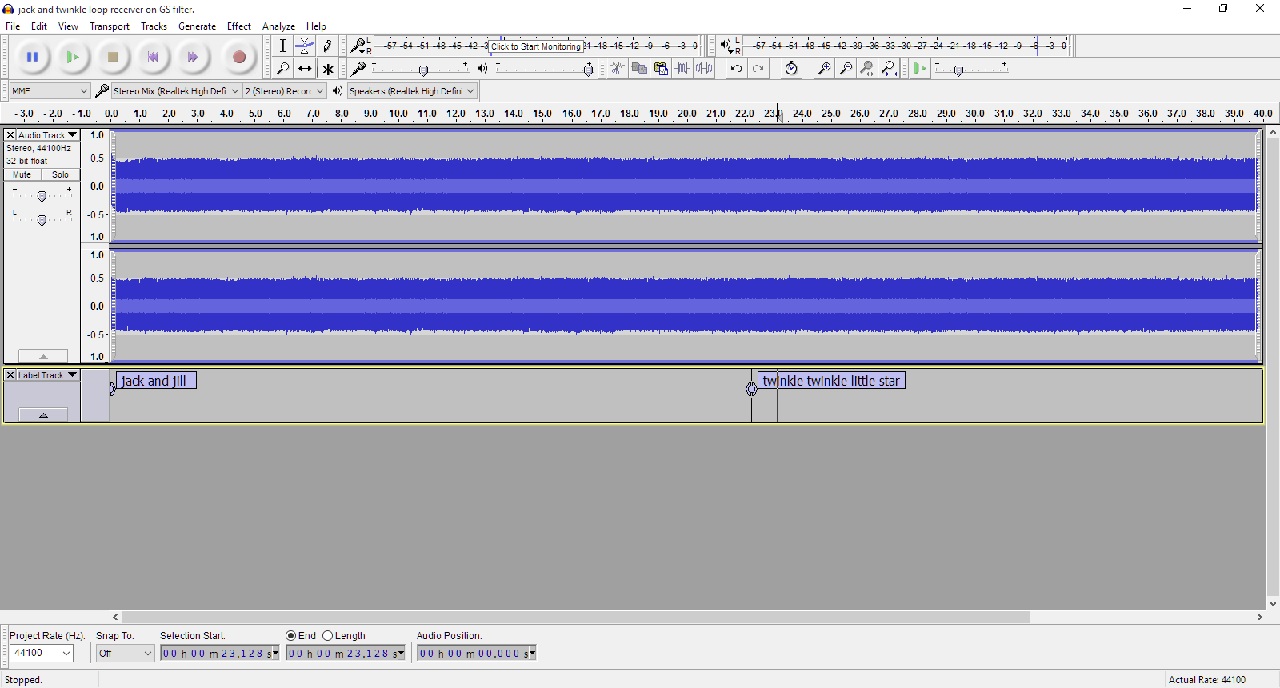The image size is (1280, 688).
Task: Pick the Draw (pencil) tool
Action: pos(328,46)
